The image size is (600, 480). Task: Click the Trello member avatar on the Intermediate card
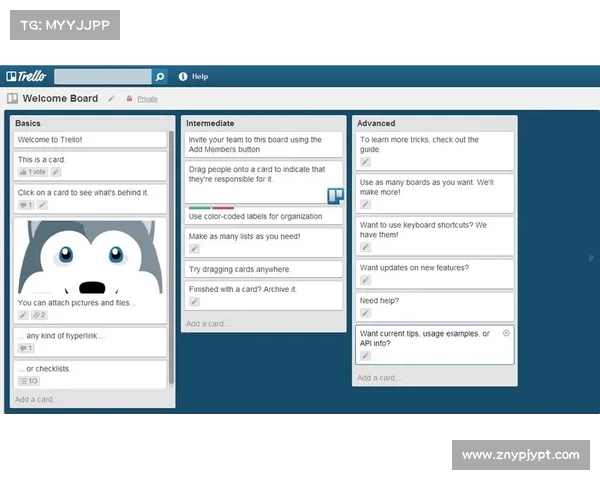[x=336, y=195]
